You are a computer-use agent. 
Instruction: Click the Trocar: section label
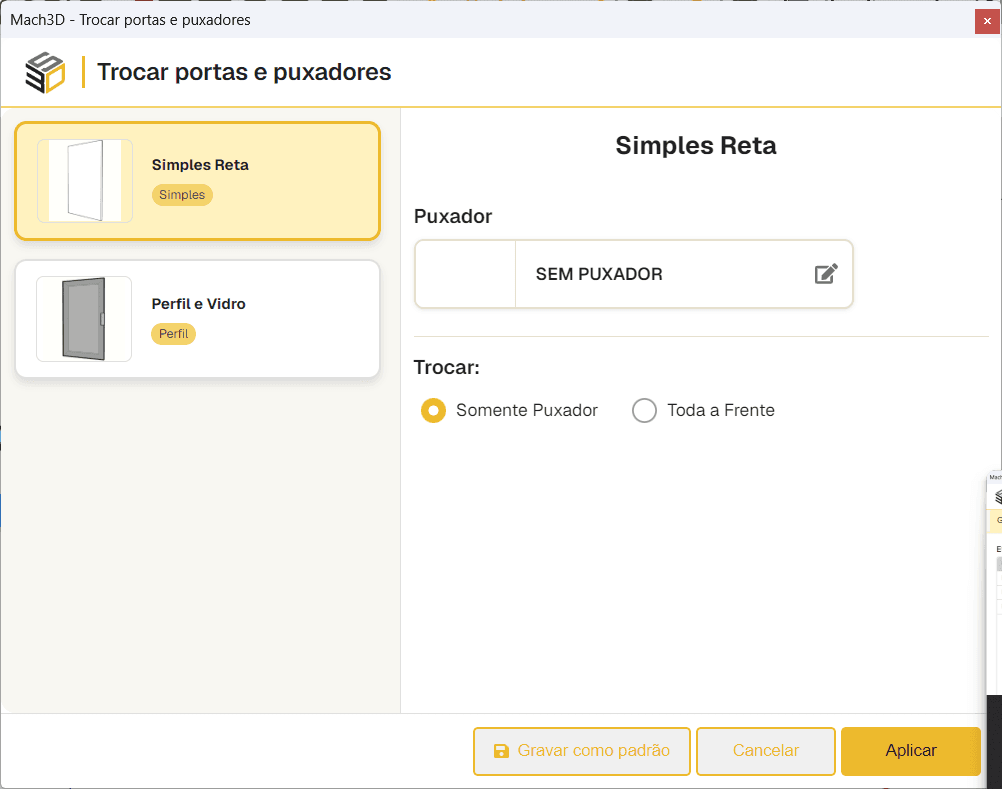447,367
